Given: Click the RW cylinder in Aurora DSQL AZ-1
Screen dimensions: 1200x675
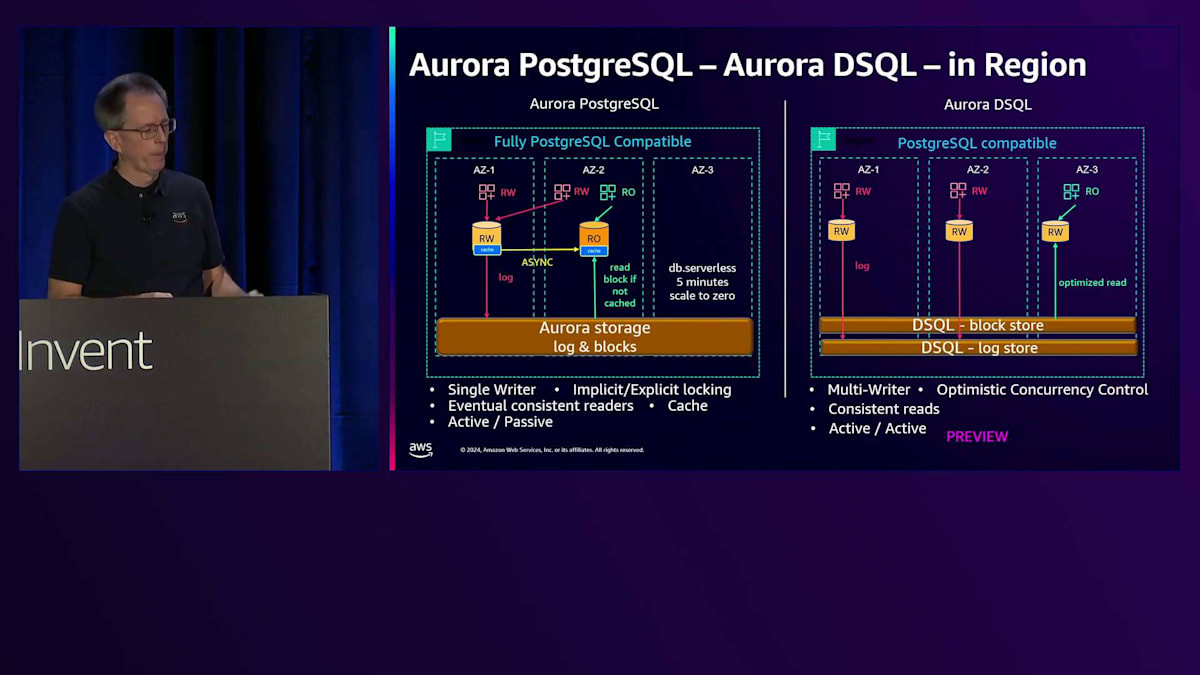Looking at the screenshot, I should pos(841,231).
